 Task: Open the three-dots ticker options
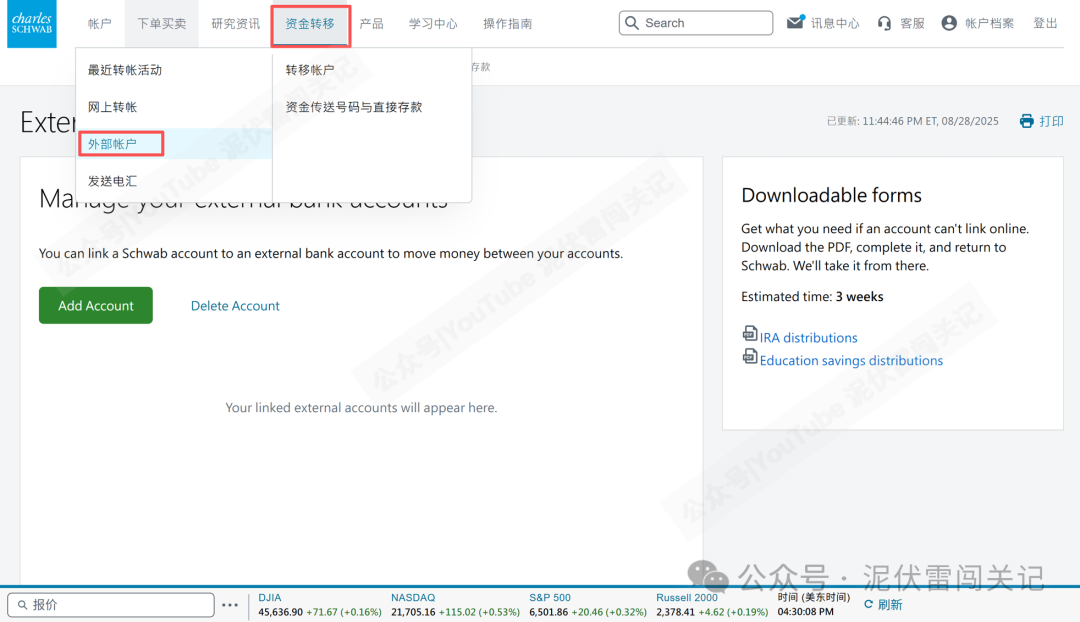pyautogui.click(x=230, y=605)
